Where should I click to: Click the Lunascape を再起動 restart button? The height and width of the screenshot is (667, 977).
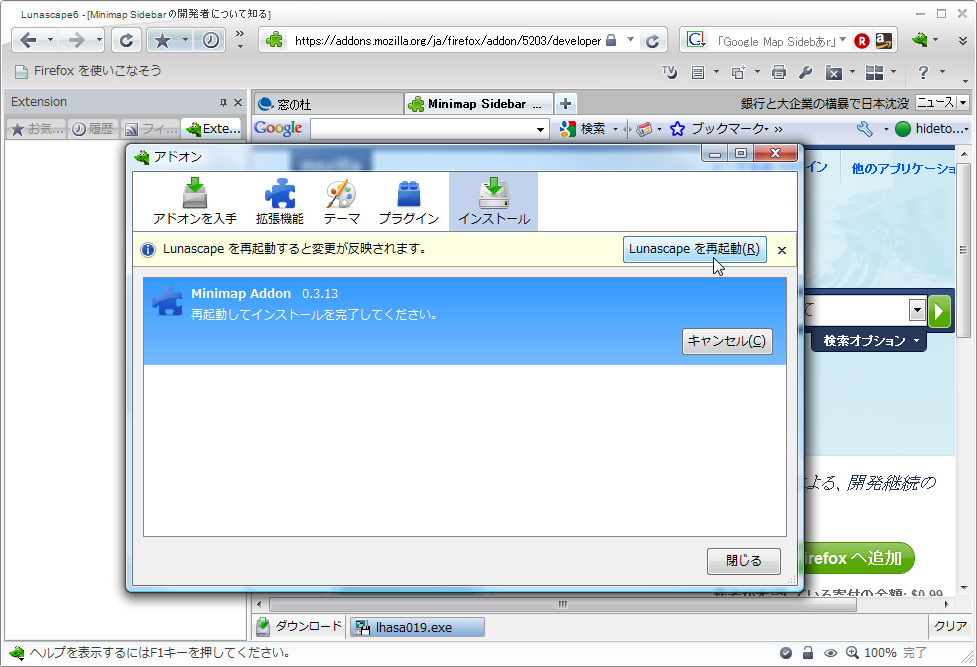695,249
